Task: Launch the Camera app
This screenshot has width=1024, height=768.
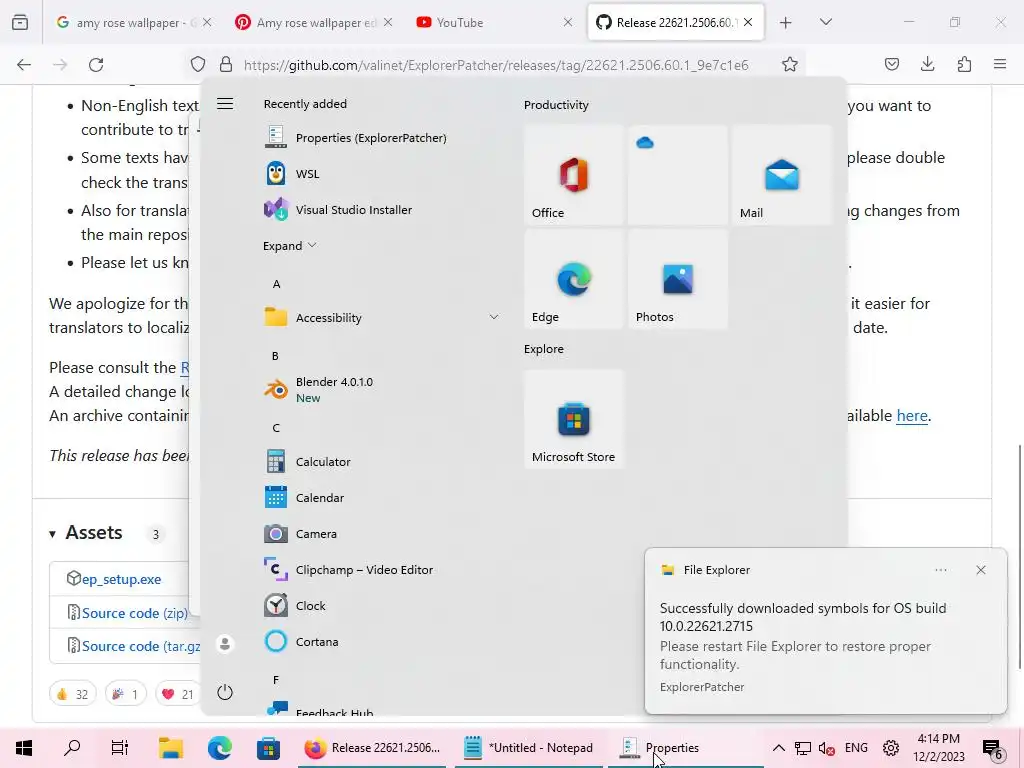Action: [x=301, y=534]
